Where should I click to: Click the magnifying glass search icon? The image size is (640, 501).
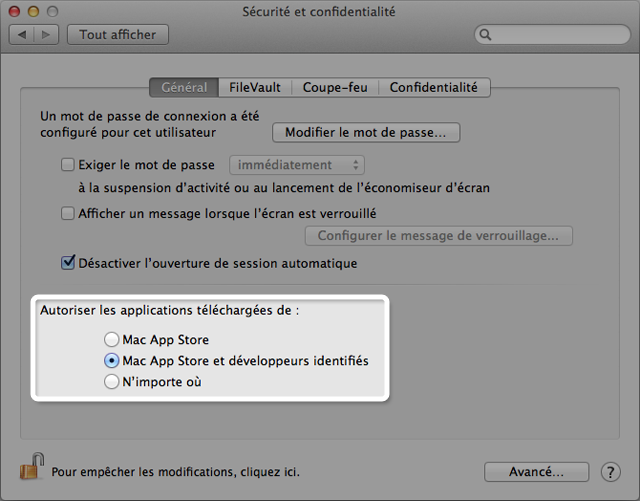coord(485,35)
